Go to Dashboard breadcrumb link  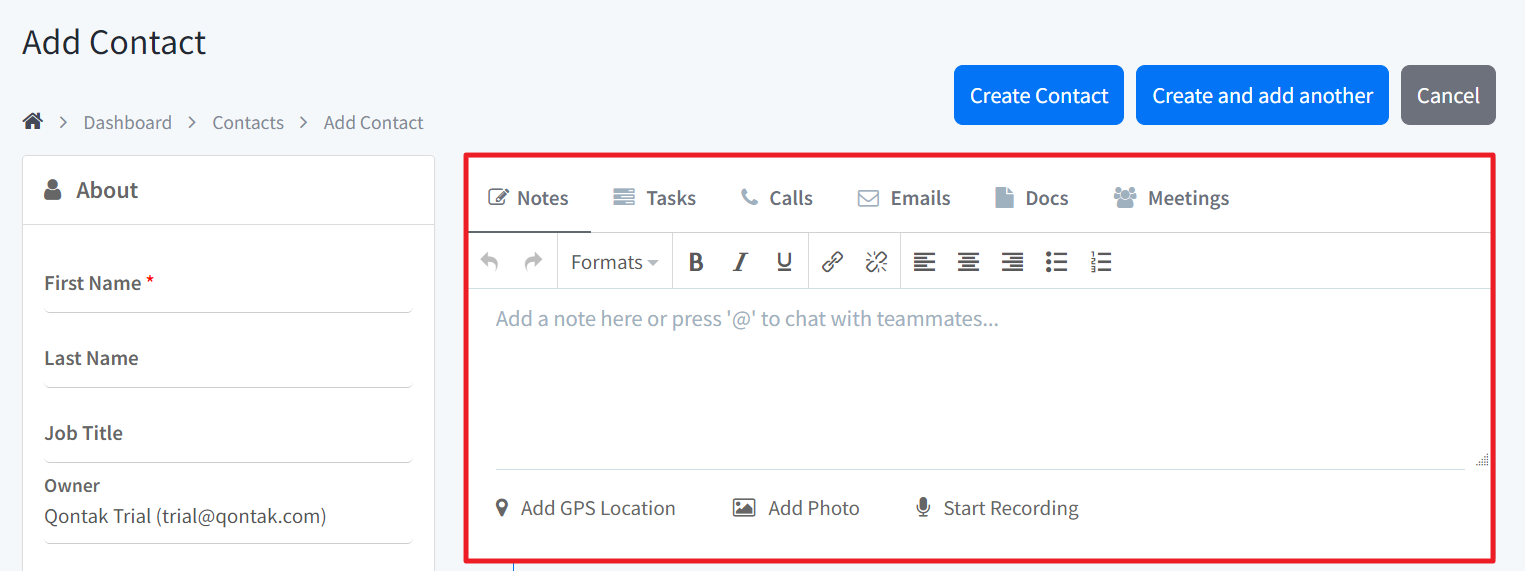pos(127,122)
